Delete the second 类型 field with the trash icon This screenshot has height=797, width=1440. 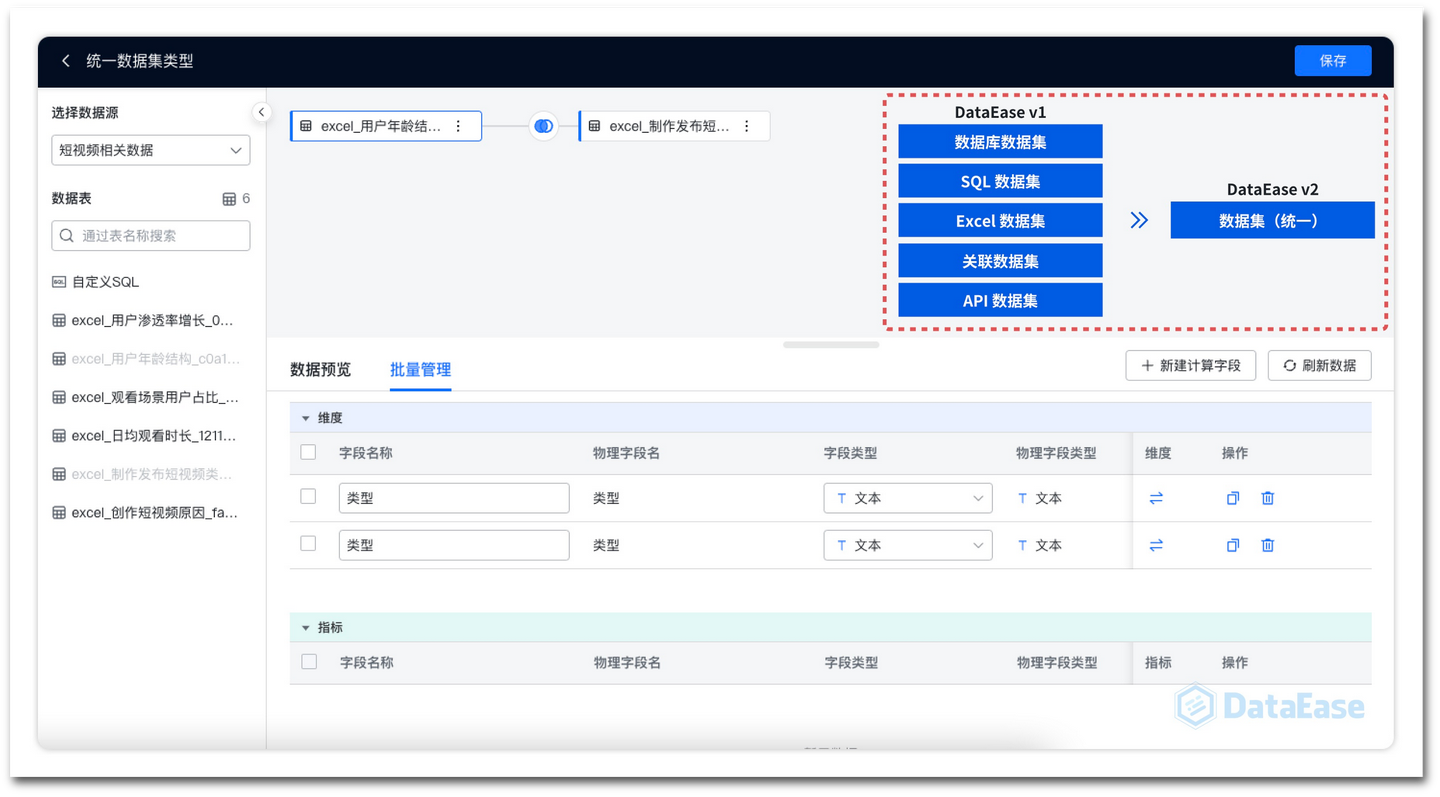[1267, 545]
